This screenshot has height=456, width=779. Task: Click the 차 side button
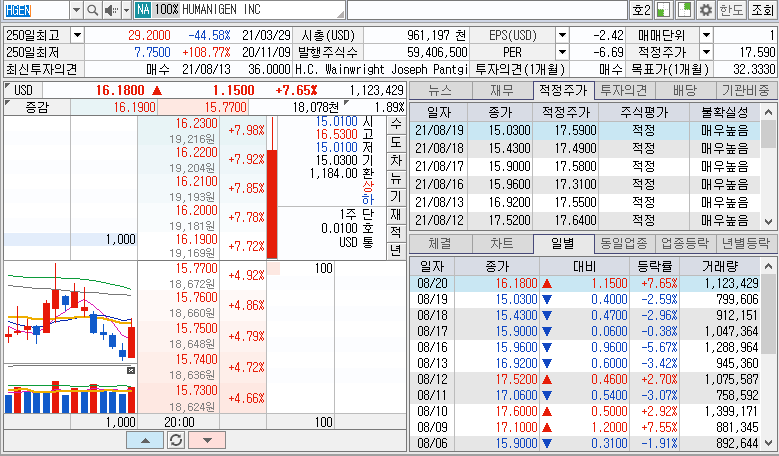tap(395, 160)
